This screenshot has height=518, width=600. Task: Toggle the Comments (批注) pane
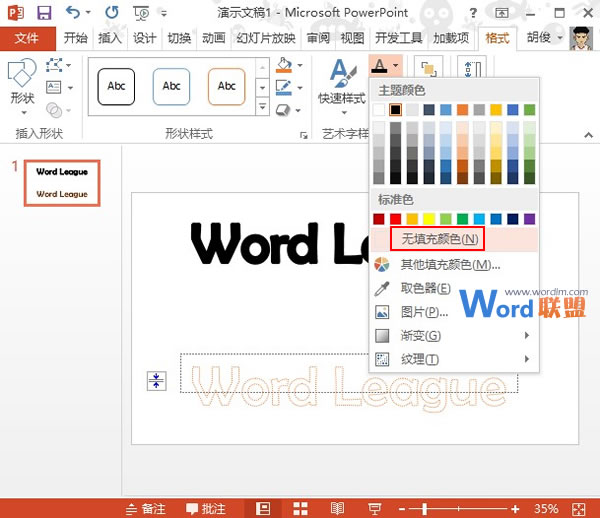206,509
